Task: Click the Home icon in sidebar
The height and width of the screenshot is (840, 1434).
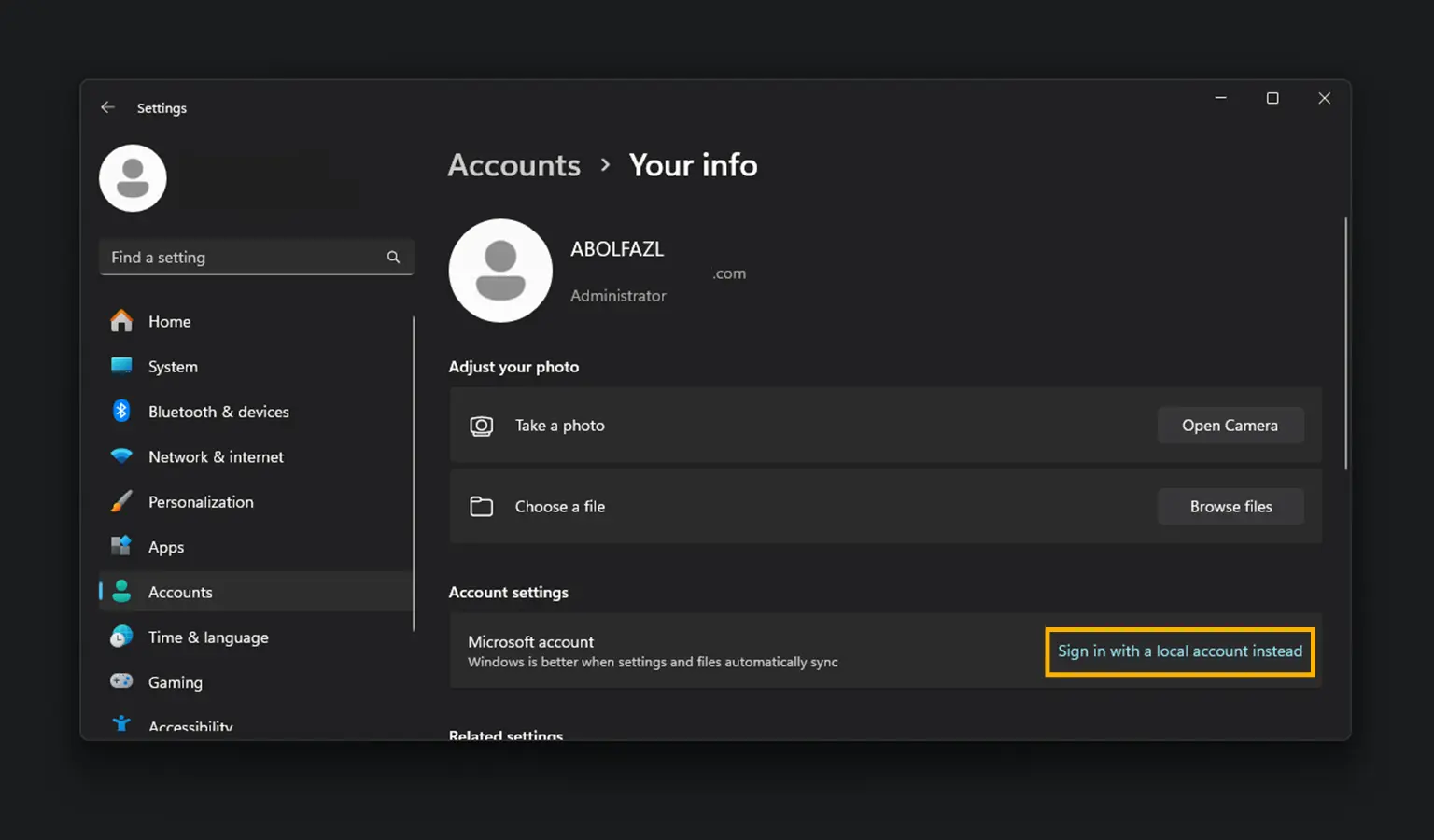Action: 121,321
